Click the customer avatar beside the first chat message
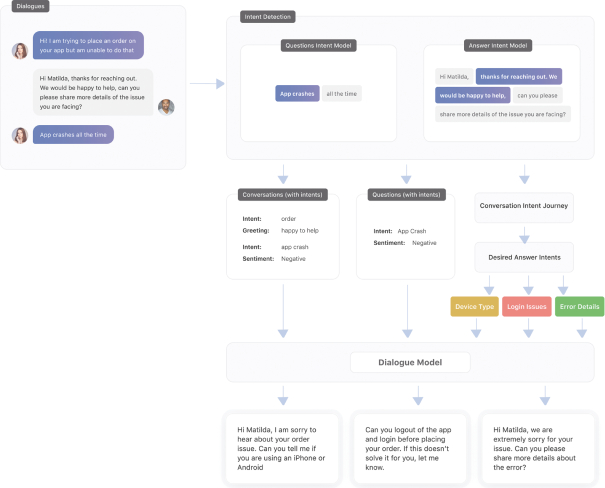This screenshot has height=488, width=605. [19, 50]
